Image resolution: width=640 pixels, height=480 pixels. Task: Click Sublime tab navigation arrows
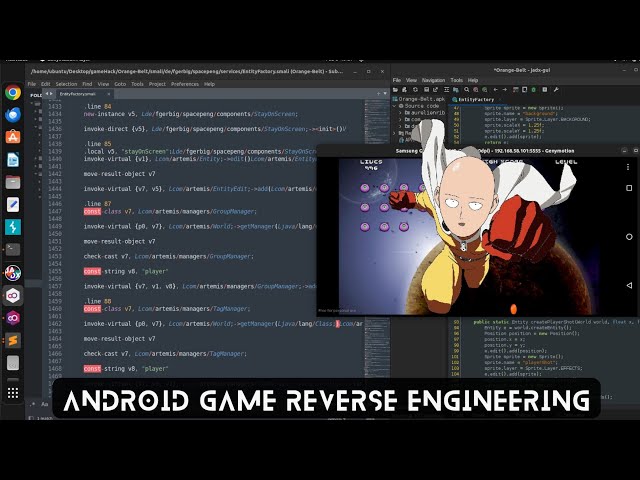point(49,94)
